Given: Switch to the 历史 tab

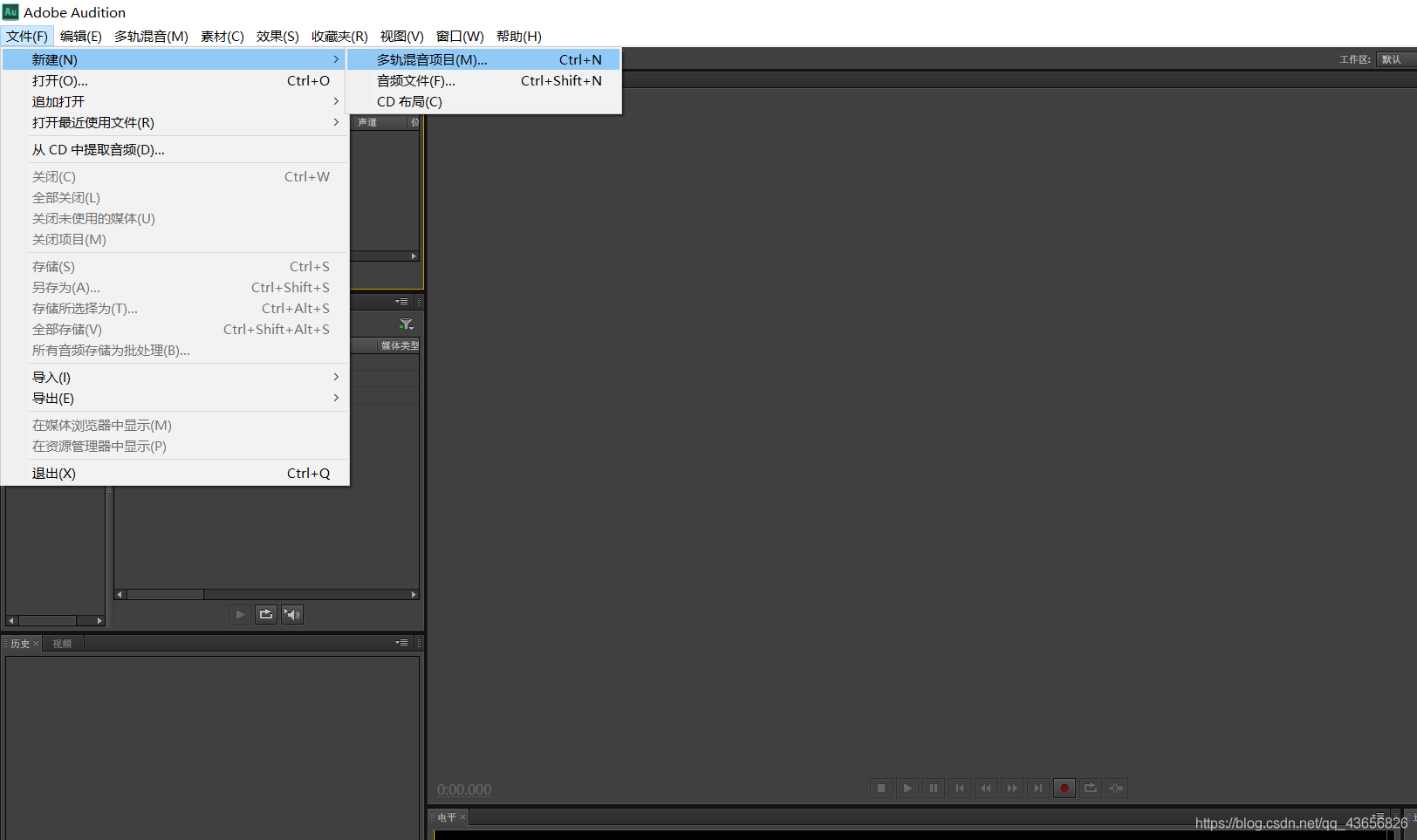Looking at the screenshot, I should coord(20,644).
